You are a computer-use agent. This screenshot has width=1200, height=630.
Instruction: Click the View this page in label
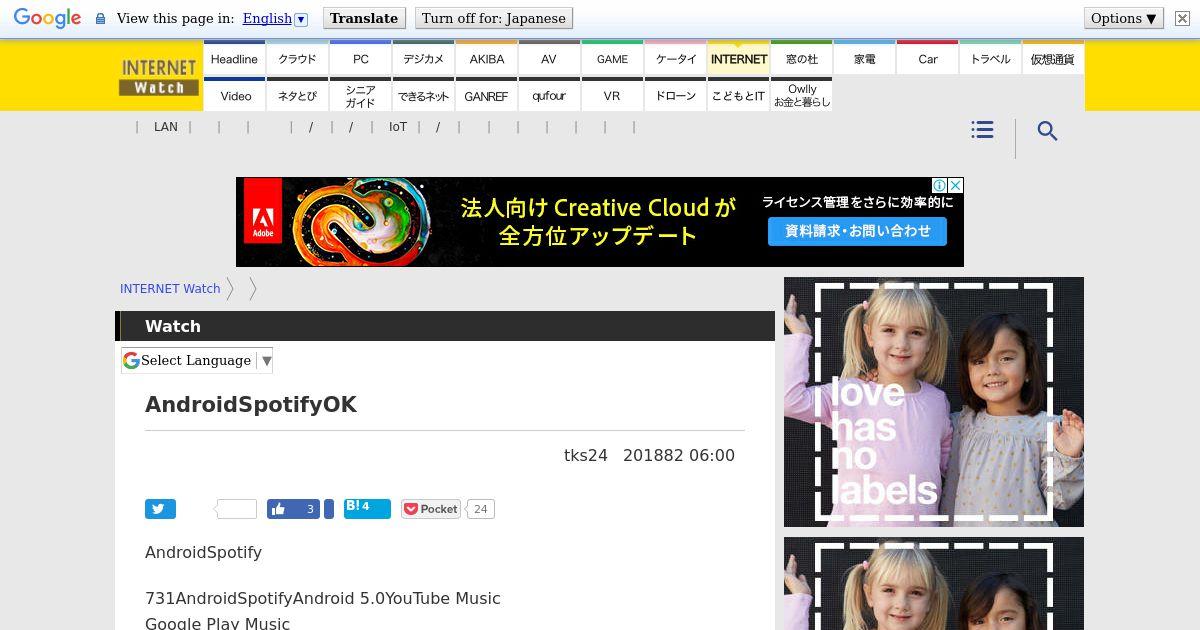click(x=175, y=18)
